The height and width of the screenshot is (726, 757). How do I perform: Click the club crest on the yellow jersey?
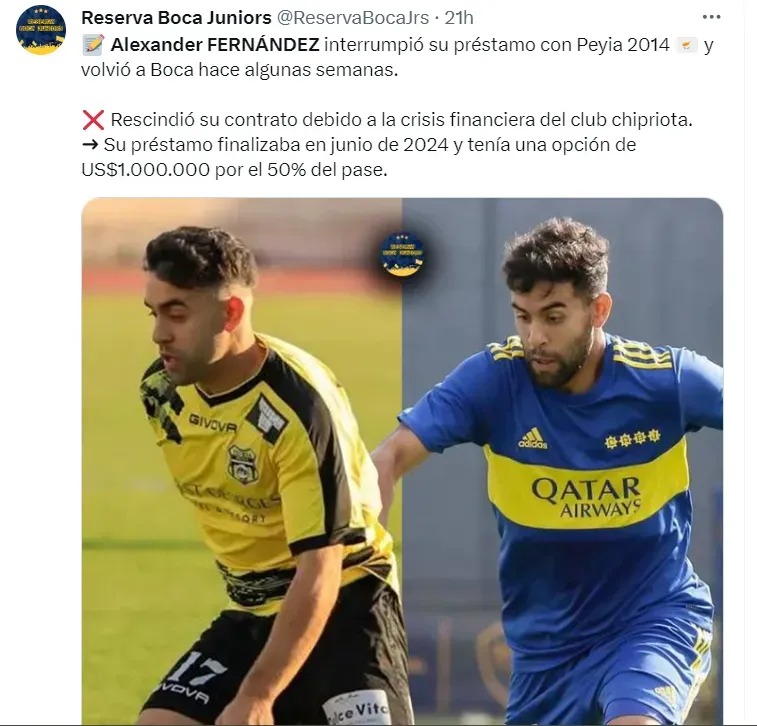(x=243, y=464)
